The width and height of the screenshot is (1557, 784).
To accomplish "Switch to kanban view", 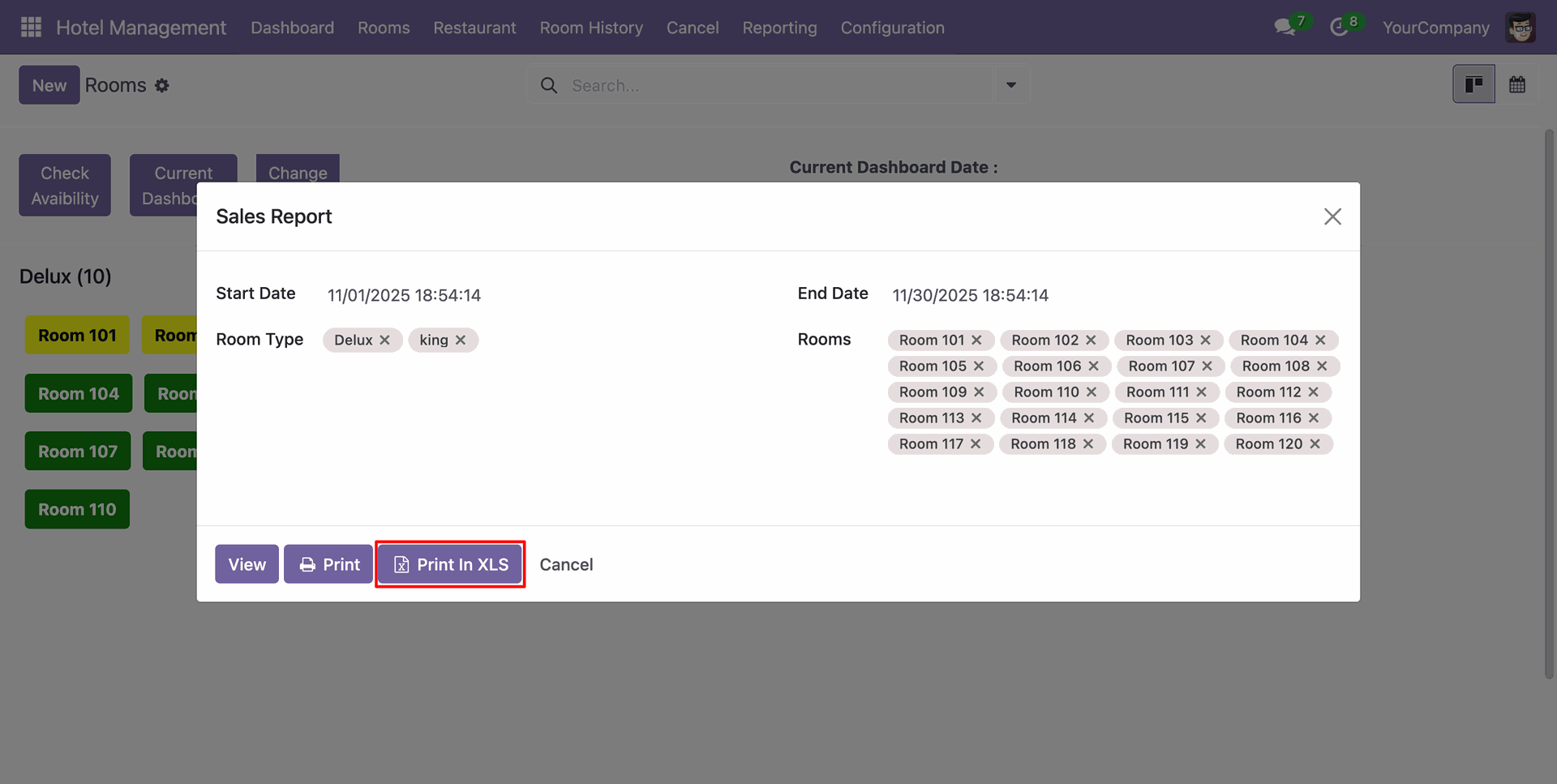I will tap(1473, 84).
